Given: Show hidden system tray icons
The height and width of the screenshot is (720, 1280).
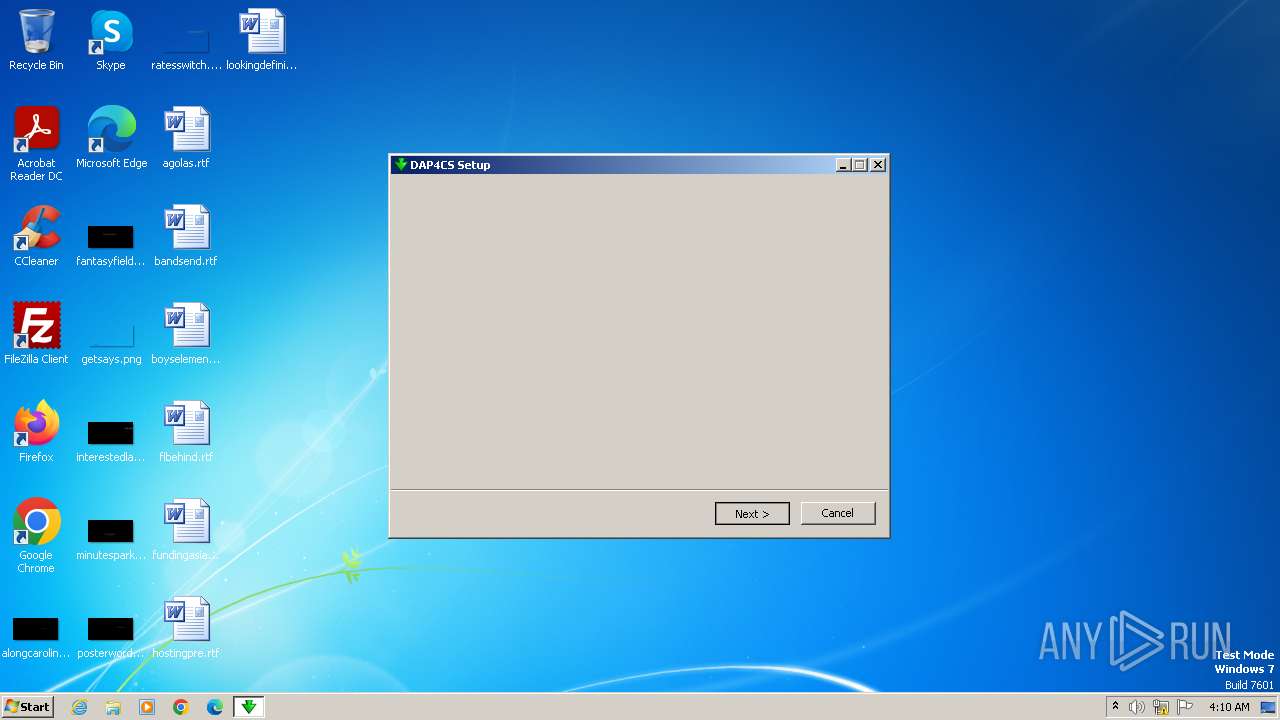Looking at the screenshot, I should [1115, 707].
